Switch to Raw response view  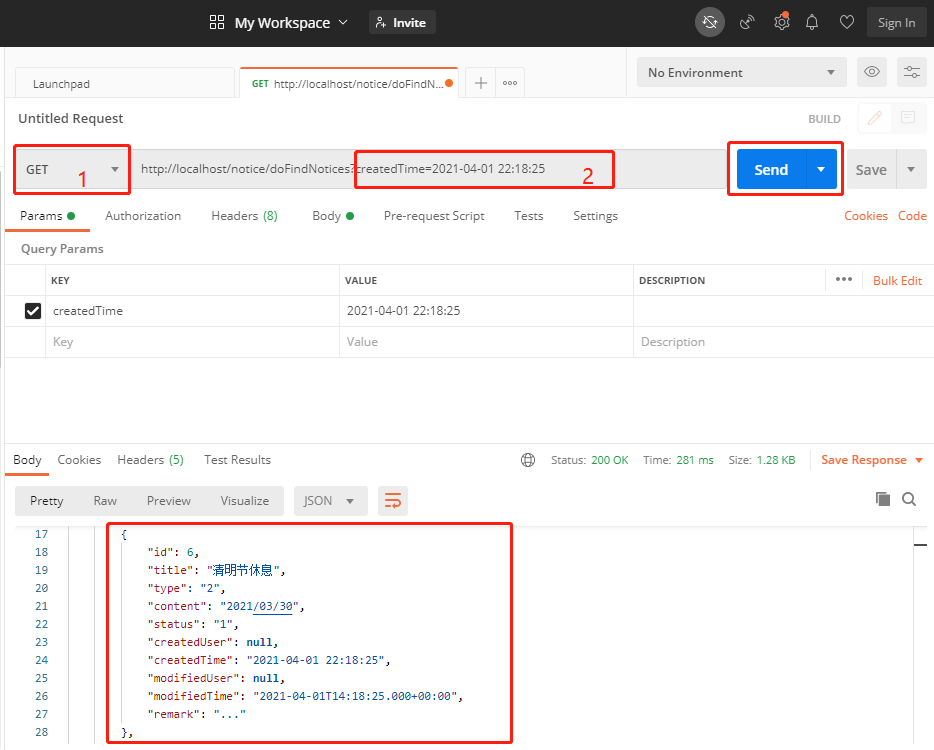click(105, 500)
